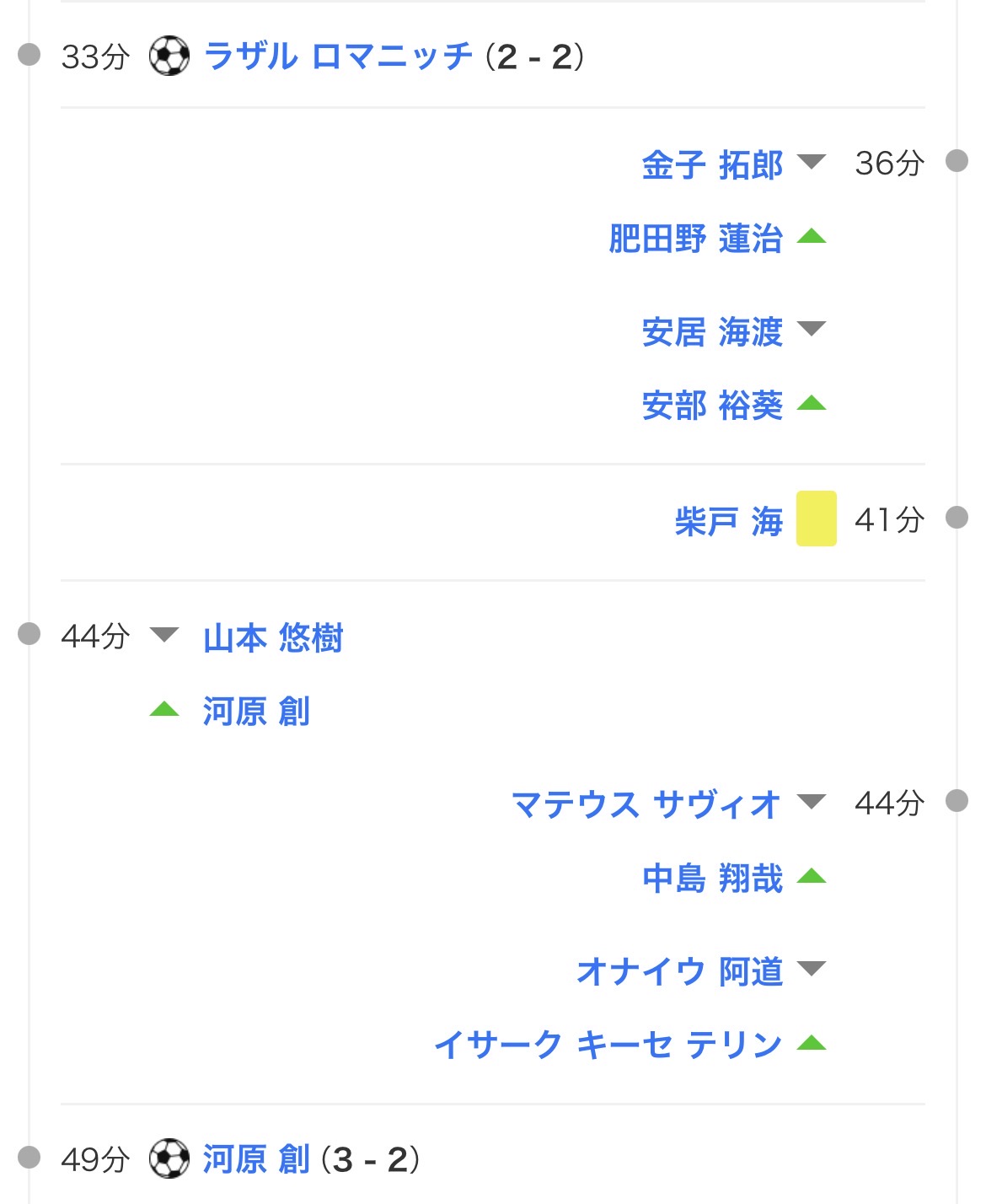Click the gray arrow left of 山本 悠樹
986x1204 pixels.
pyautogui.click(x=164, y=634)
